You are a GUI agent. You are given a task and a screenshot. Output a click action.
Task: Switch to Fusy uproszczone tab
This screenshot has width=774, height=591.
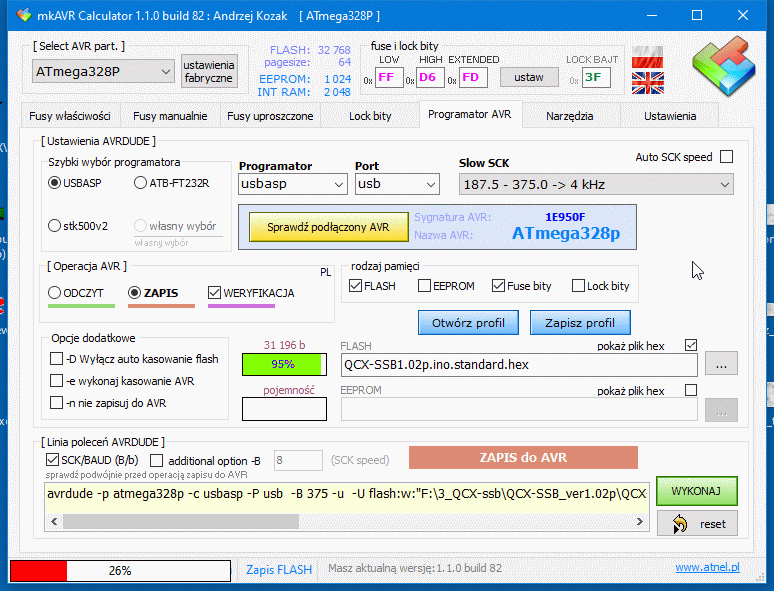pos(270,116)
